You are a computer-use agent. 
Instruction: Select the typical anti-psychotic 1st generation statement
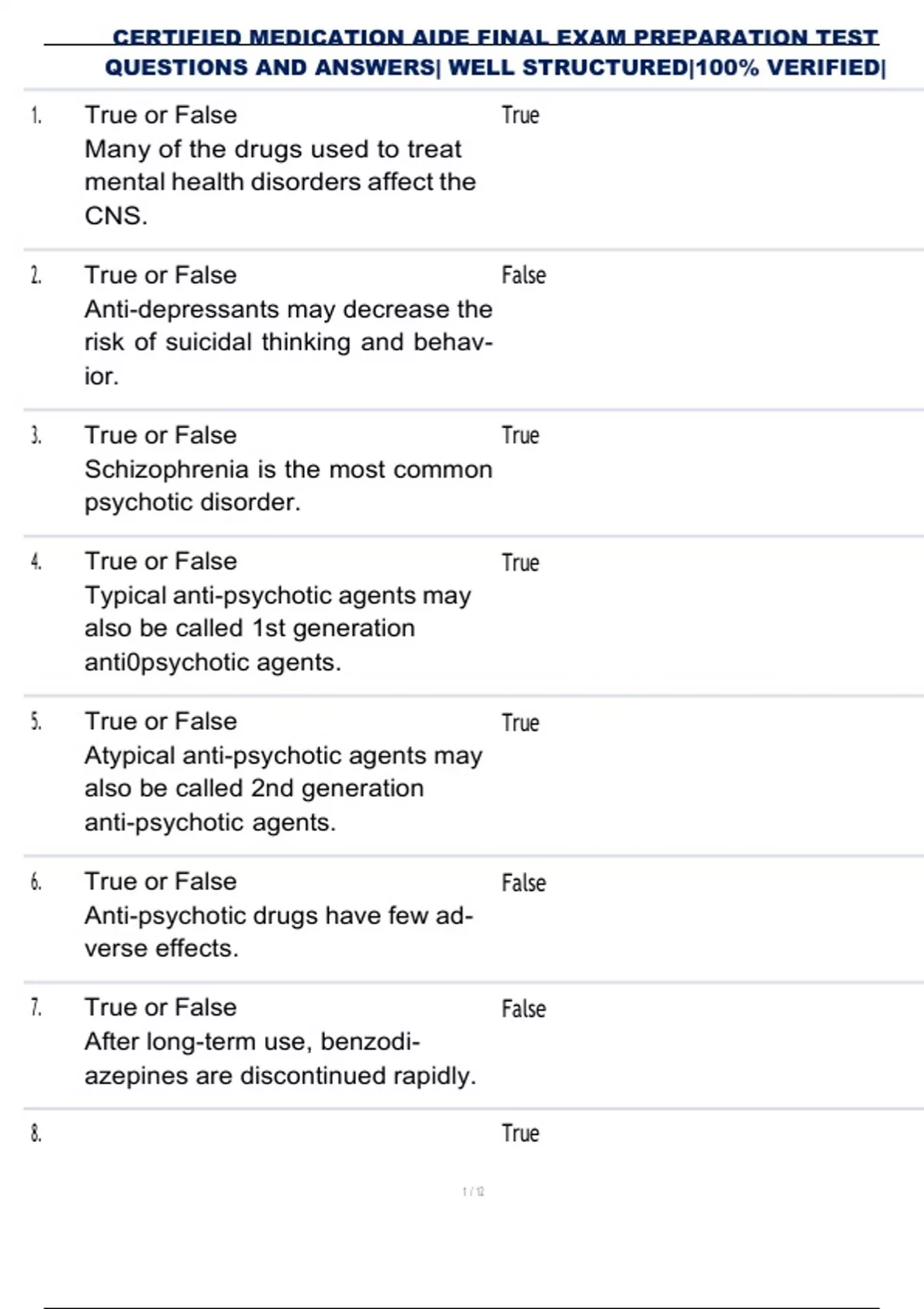tap(277, 628)
